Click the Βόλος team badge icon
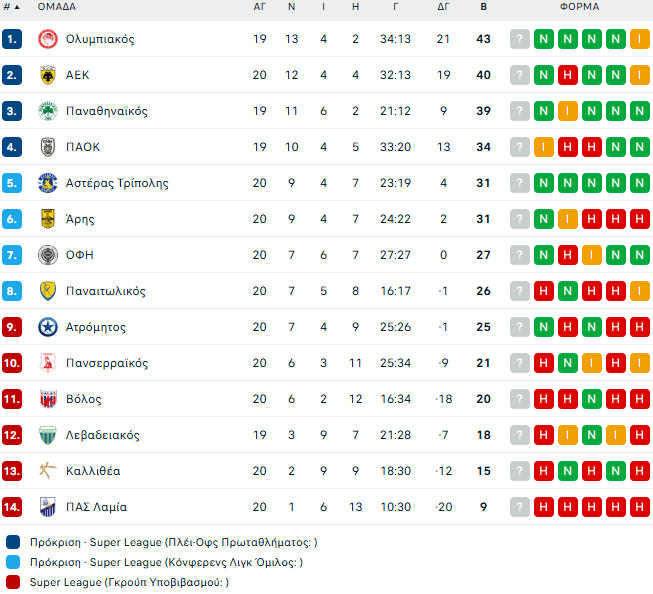 coord(47,399)
